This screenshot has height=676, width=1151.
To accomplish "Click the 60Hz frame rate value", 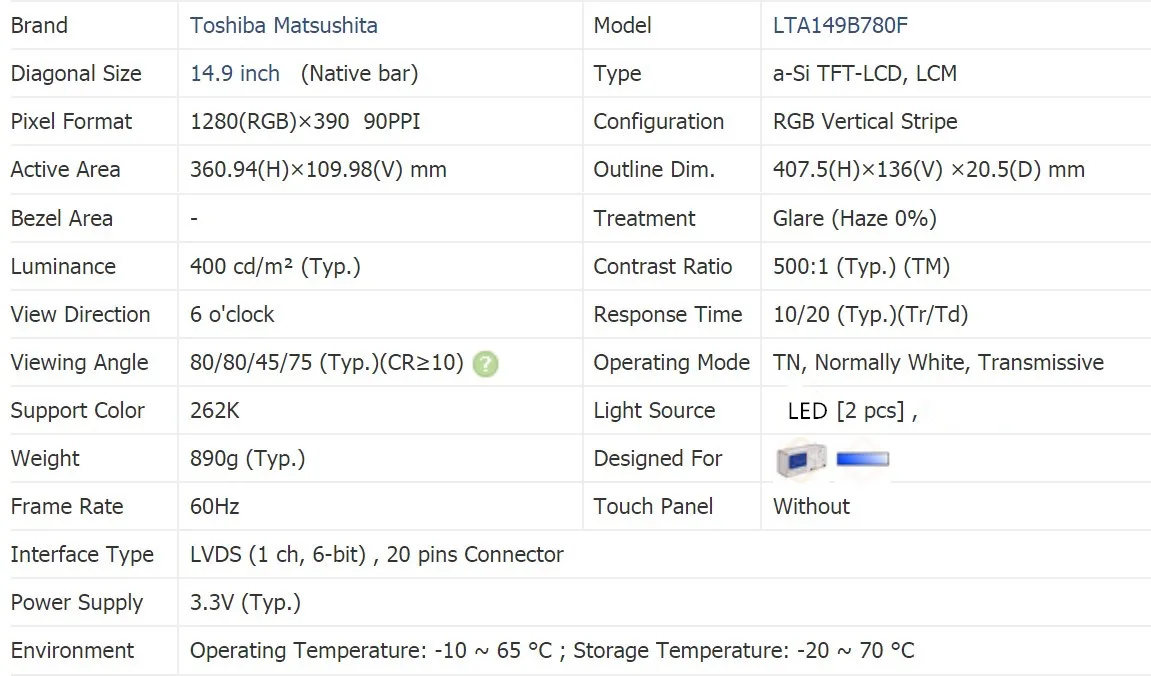I will (x=214, y=506).
